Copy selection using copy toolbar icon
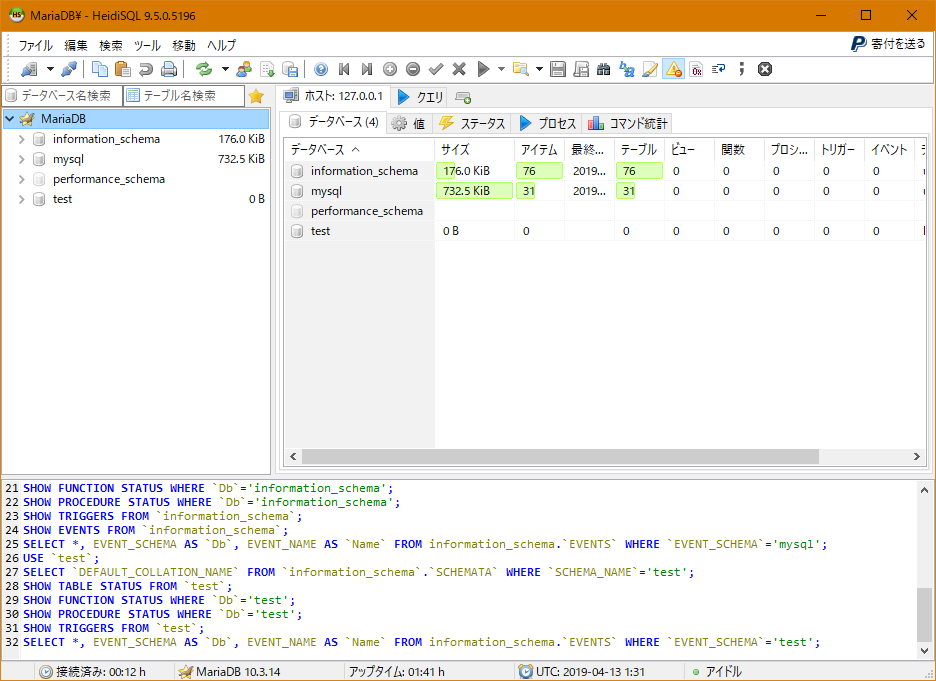The image size is (936, 681). [x=100, y=69]
